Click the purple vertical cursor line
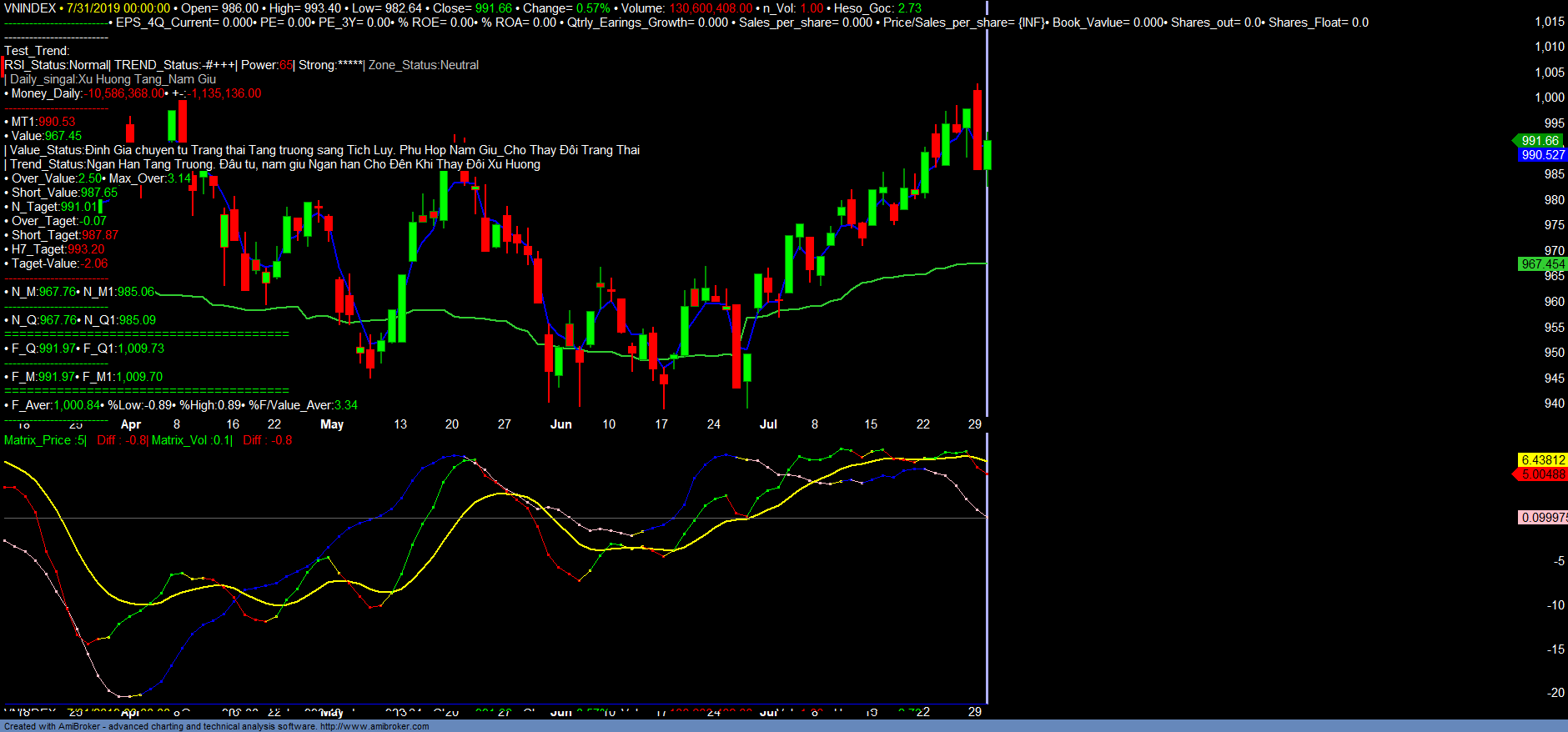Image resolution: width=1568 pixels, height=732 pixels. [988, 250]
